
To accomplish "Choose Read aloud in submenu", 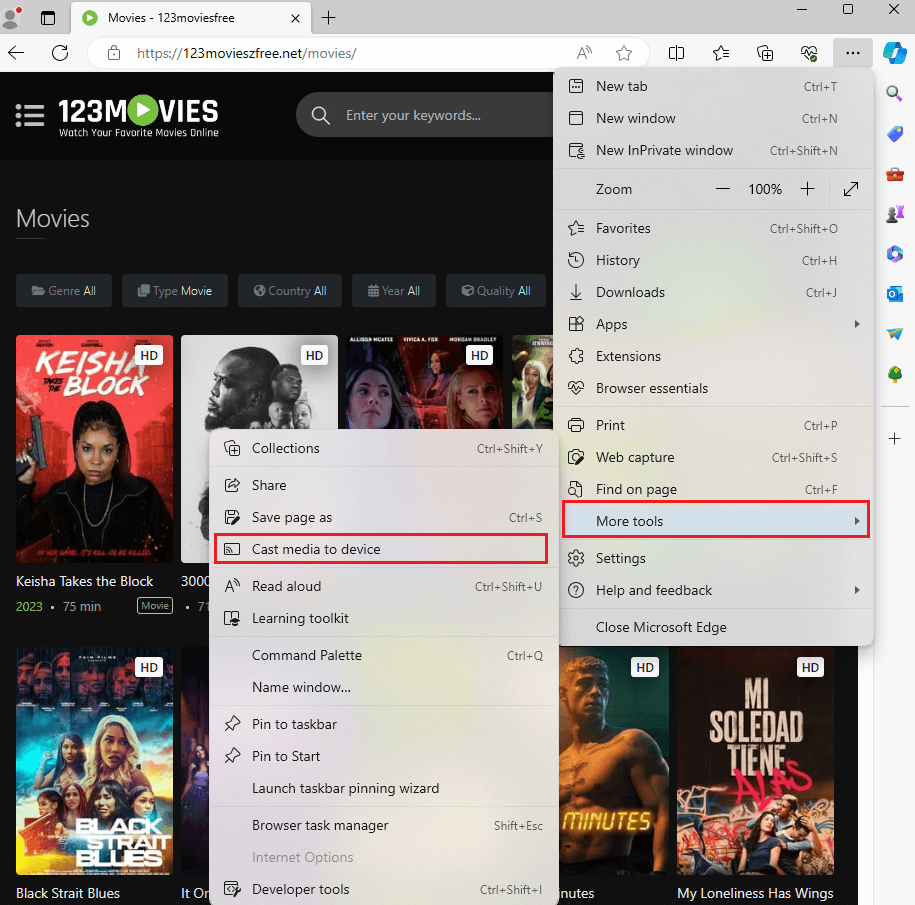I will tap(383, 586).
